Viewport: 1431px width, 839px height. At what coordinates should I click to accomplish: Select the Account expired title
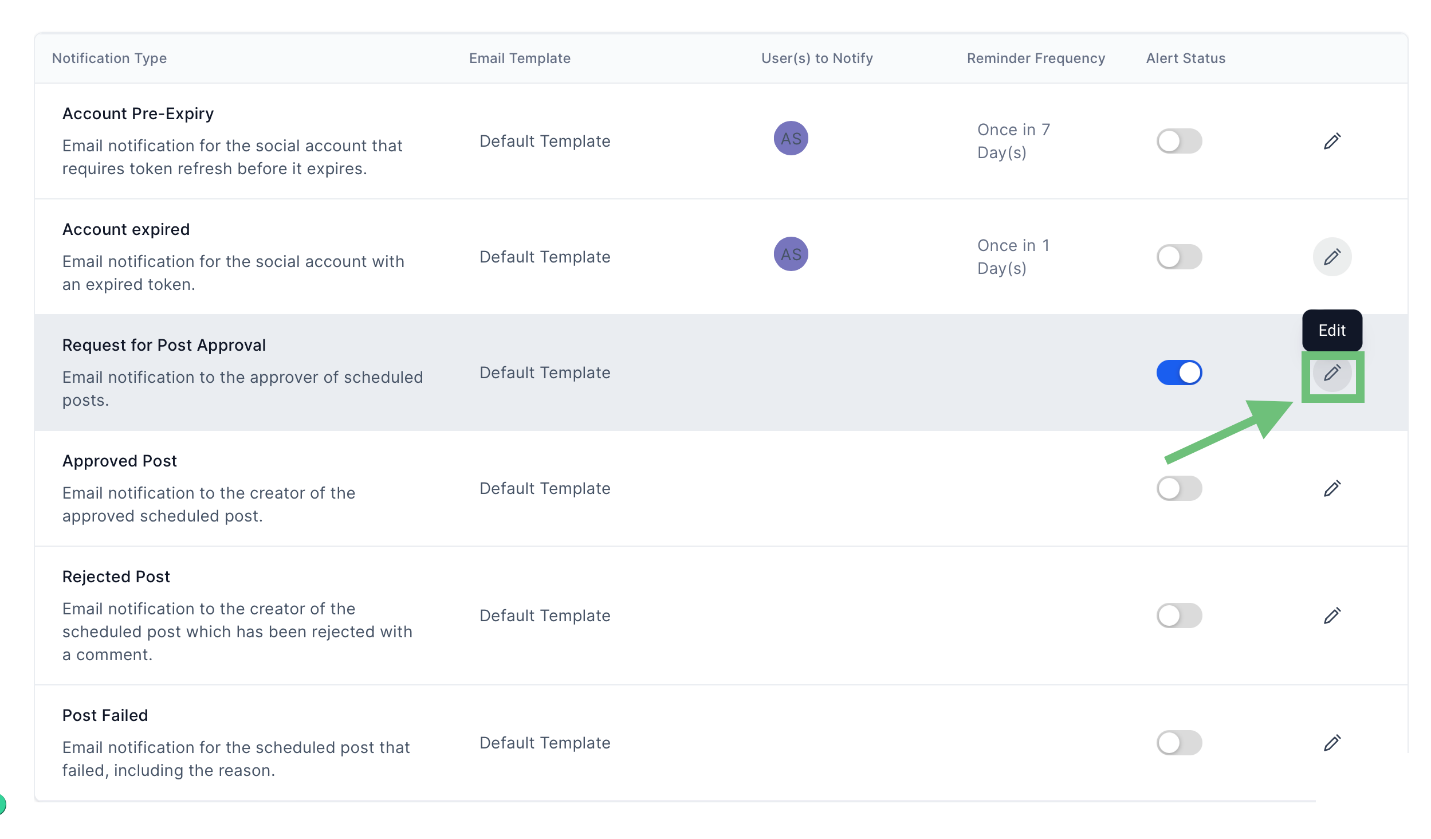coord(126,230)
